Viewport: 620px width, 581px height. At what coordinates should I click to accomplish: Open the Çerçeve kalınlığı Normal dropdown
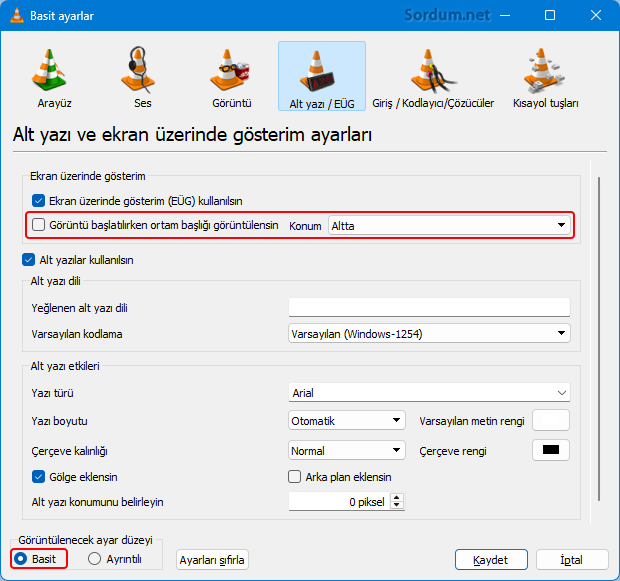(347, 450)
